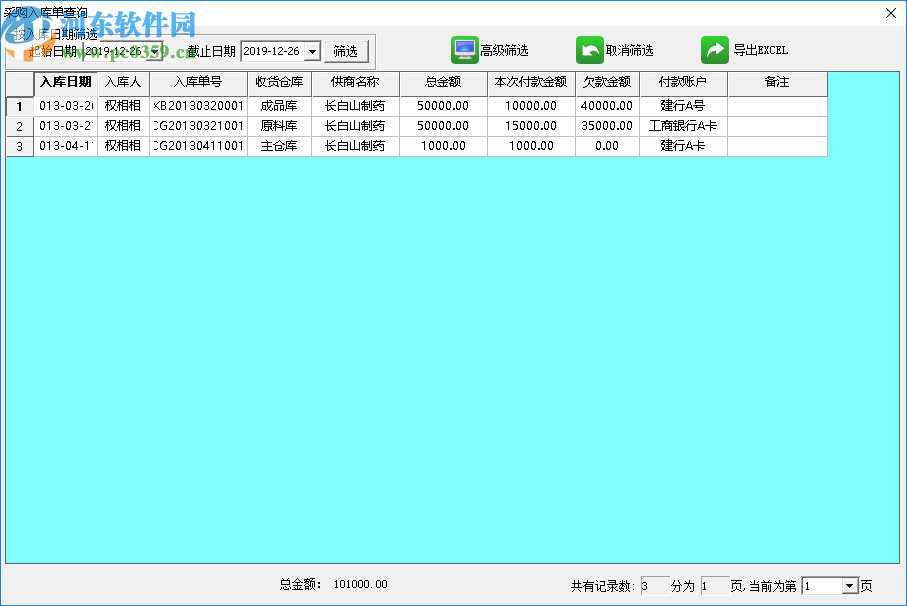Select row header number 2

click(20, 127)
